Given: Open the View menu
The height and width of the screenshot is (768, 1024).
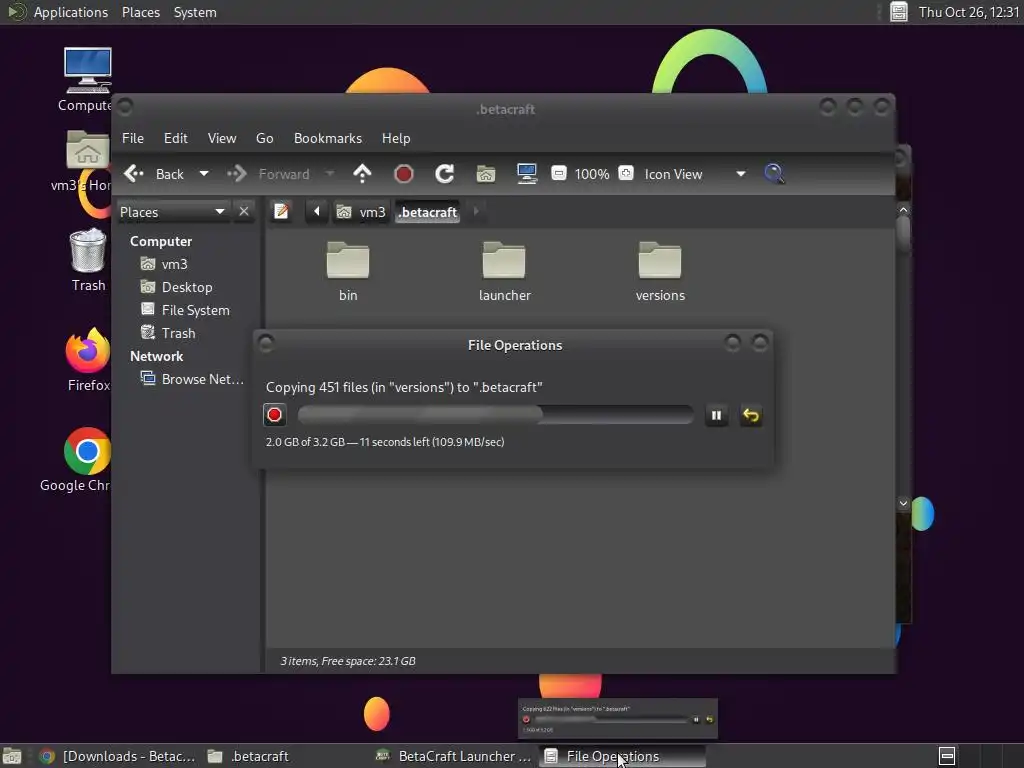Looking at the screenshot, I should (222, 138).
